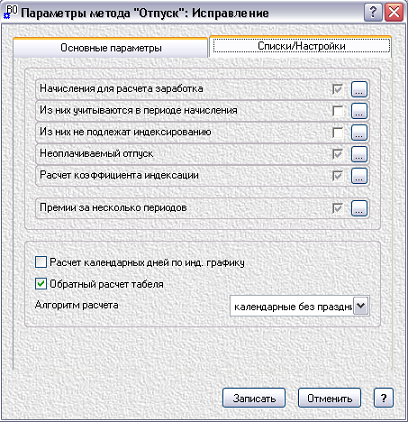Select the Списки/Настройки tab
This screenshot has height=422, width=408.
301,46
